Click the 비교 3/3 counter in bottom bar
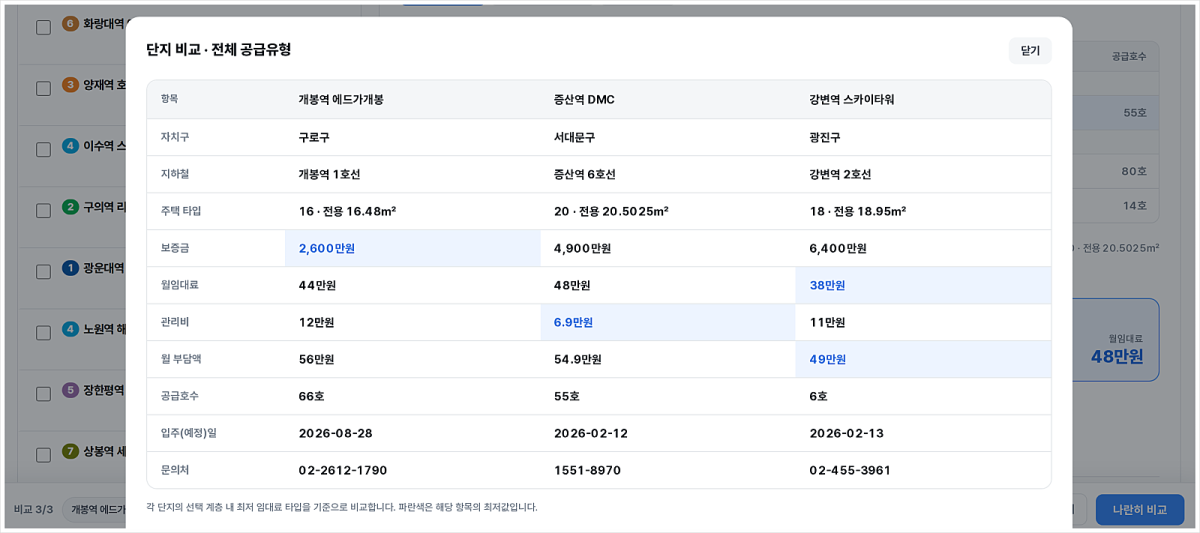 [33, 509]
